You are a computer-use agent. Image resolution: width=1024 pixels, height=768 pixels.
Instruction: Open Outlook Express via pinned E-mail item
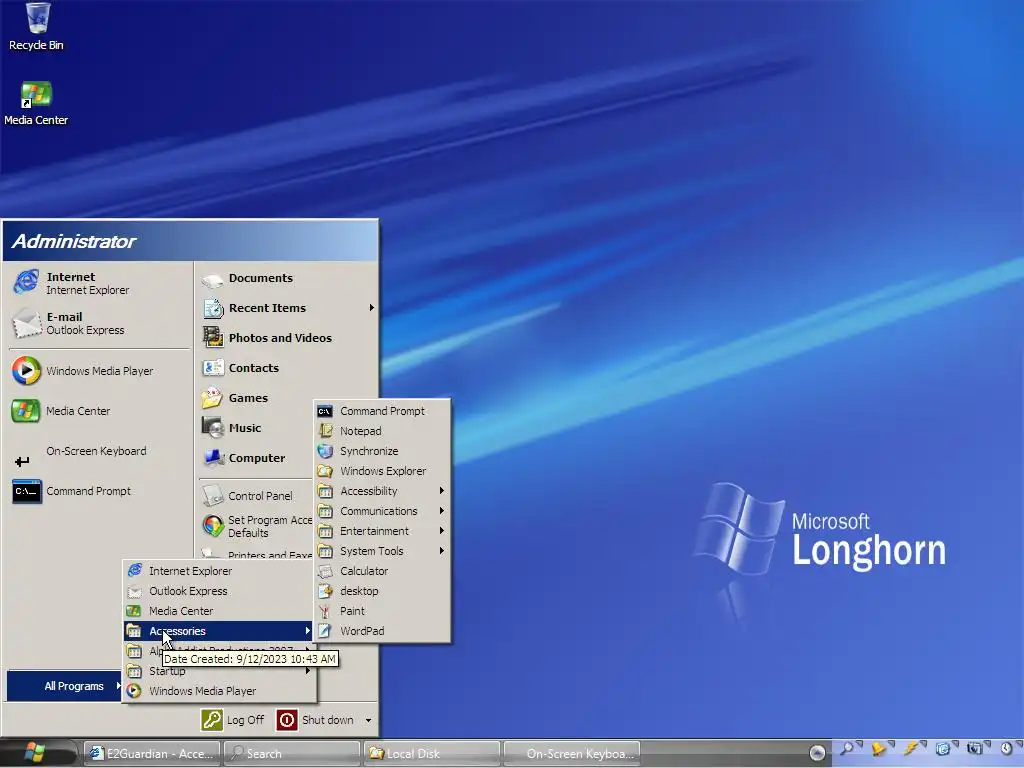tap(98, 323)
